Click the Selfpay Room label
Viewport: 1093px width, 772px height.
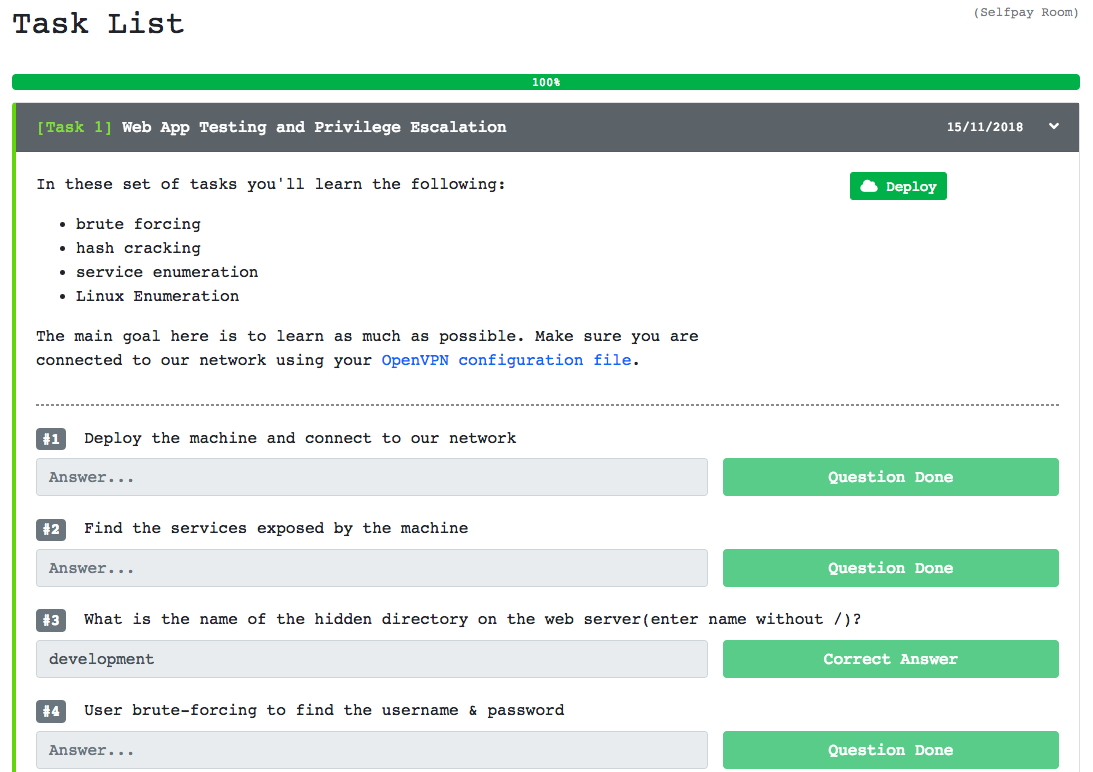click(x=1026, y=12)
